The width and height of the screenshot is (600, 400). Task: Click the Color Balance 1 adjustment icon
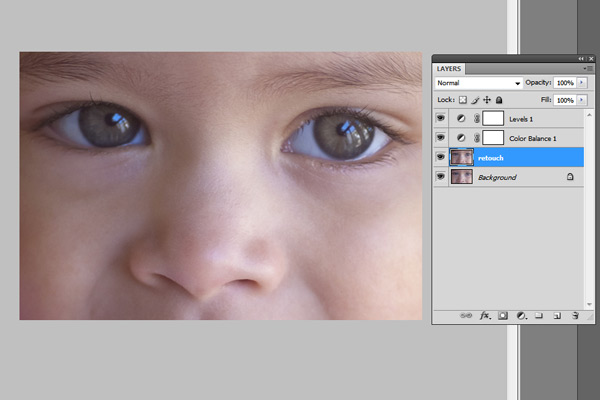click(x=461, y=138)
